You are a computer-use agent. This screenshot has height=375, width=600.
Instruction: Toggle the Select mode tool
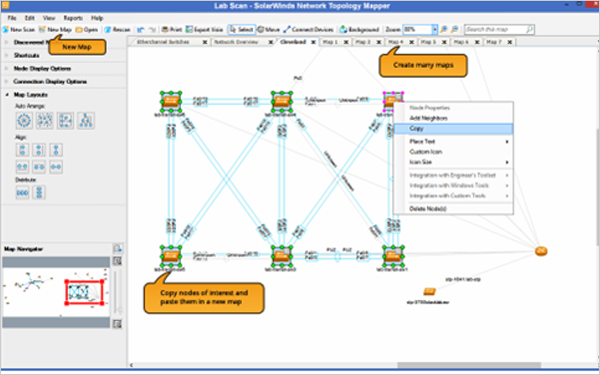(x=241, y=29)
